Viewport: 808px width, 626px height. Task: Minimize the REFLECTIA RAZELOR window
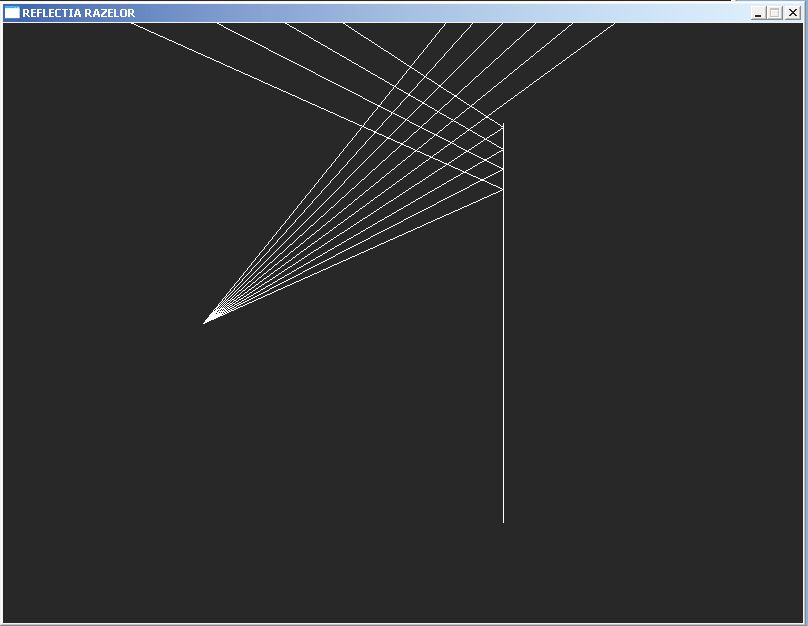tap(758, 13)
